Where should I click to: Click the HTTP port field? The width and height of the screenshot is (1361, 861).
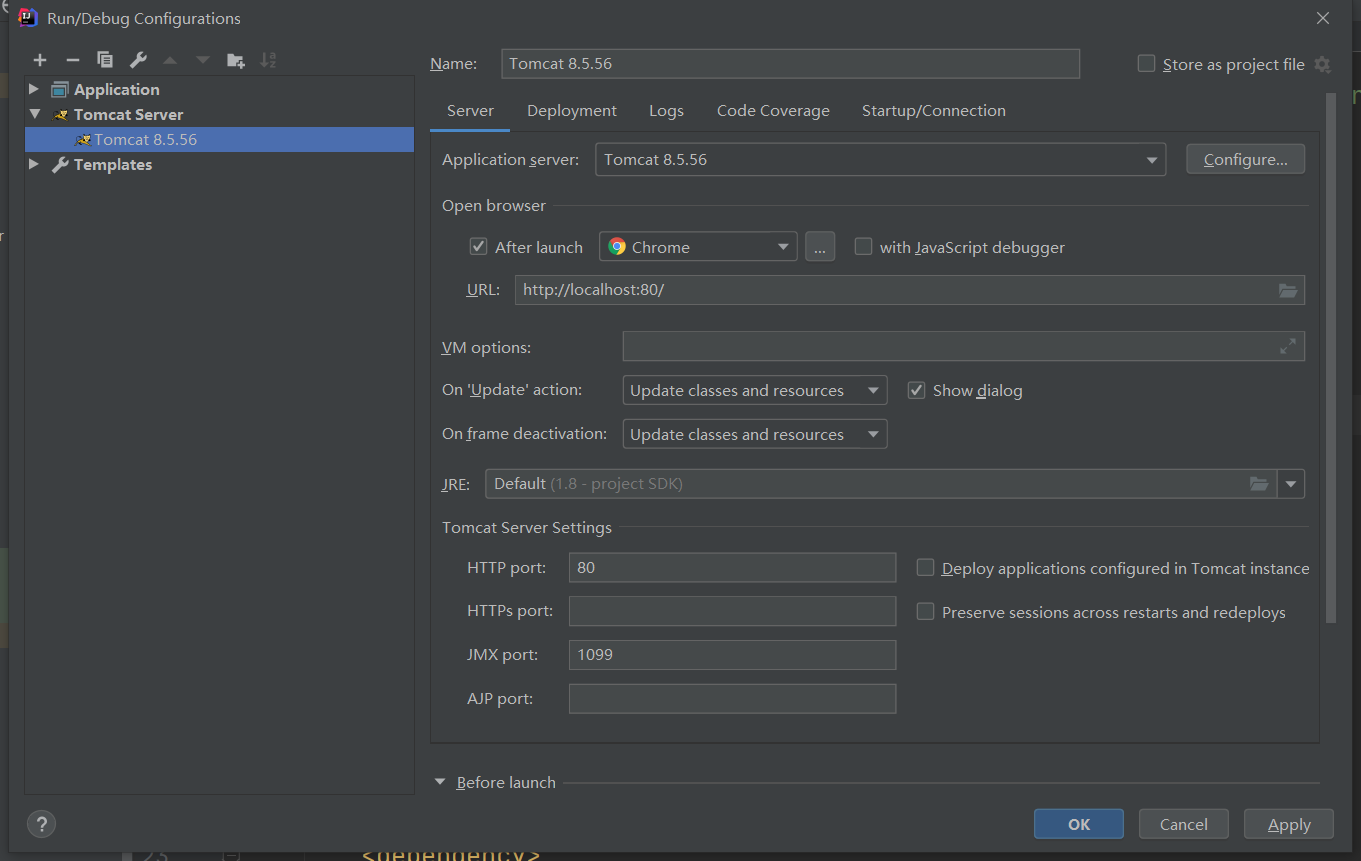pyautogui.click(x=732, y=567)
